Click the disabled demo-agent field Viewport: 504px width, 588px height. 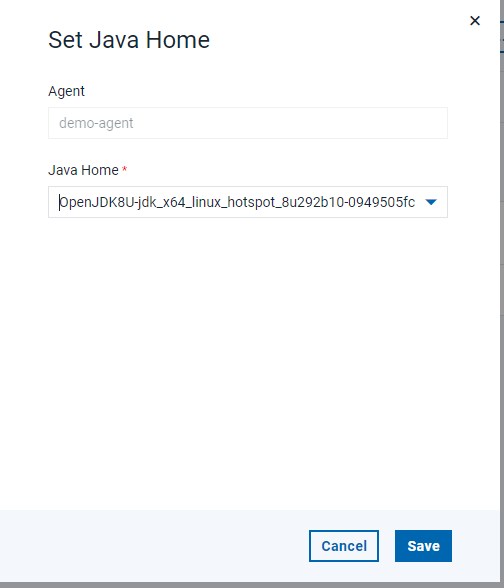[x=248, y=123]
